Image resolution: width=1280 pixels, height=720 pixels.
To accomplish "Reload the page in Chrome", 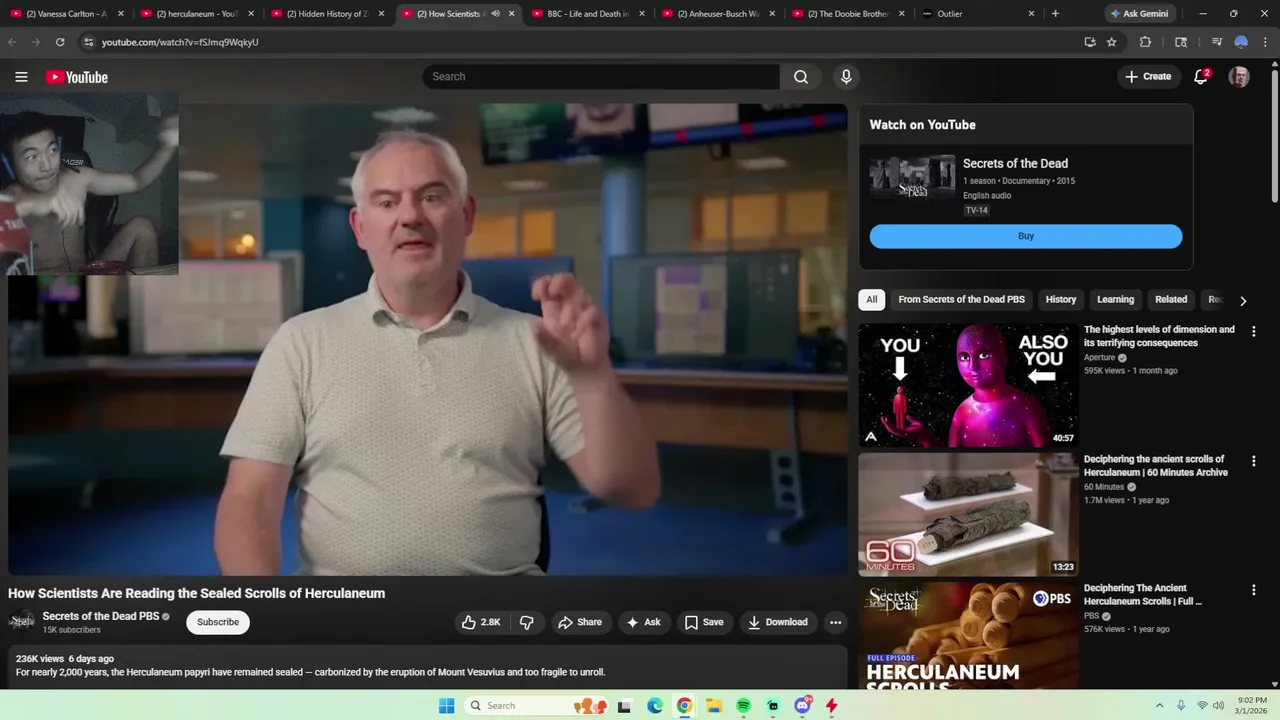I will (x=60, y=42).
